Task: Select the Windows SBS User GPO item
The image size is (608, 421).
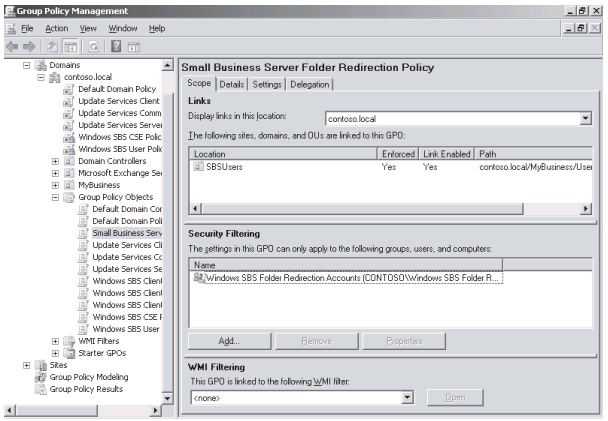Action: 126,329
